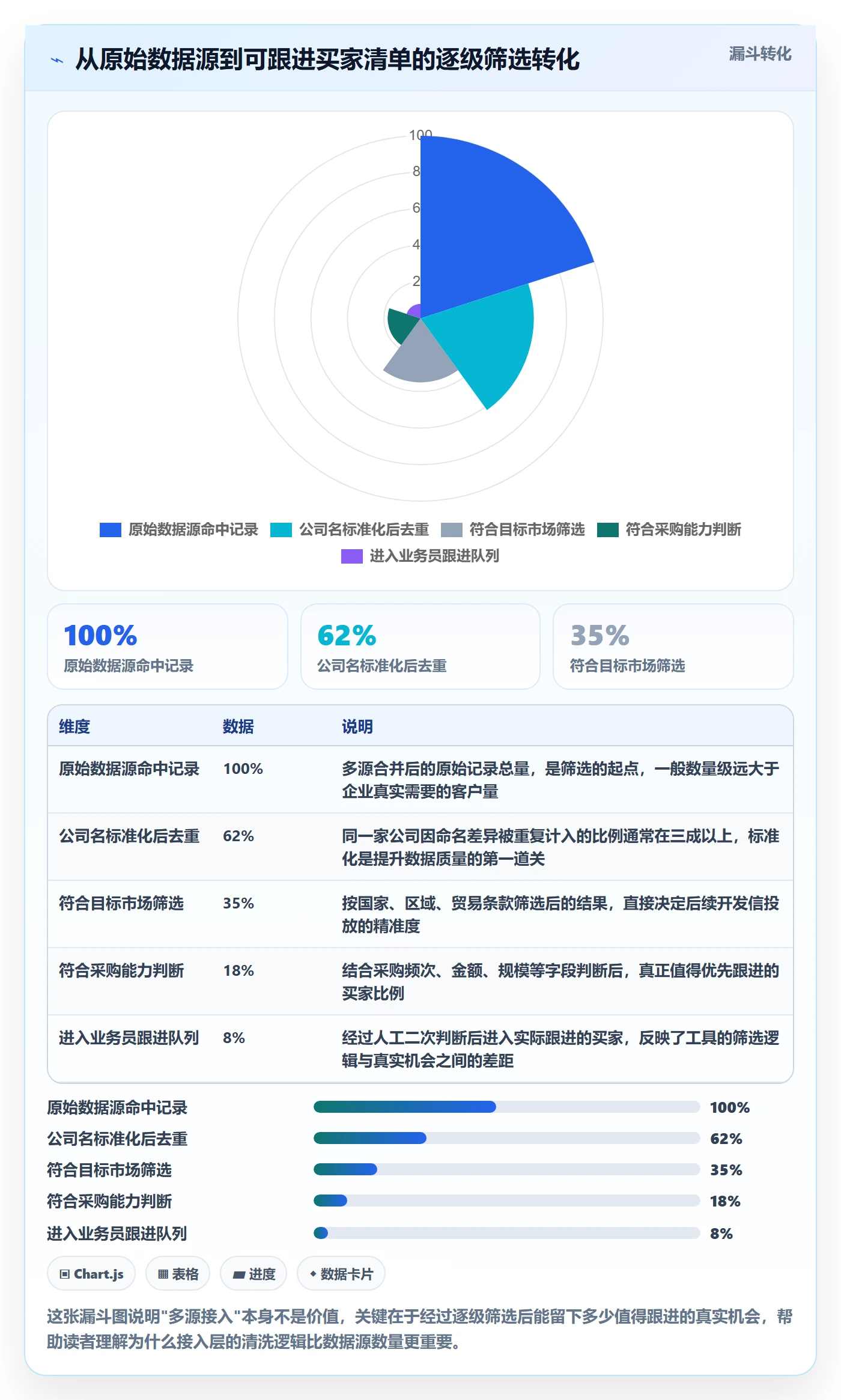Click the gray polar chart segment
This screenshot has width=841, height=1400.
421,356
